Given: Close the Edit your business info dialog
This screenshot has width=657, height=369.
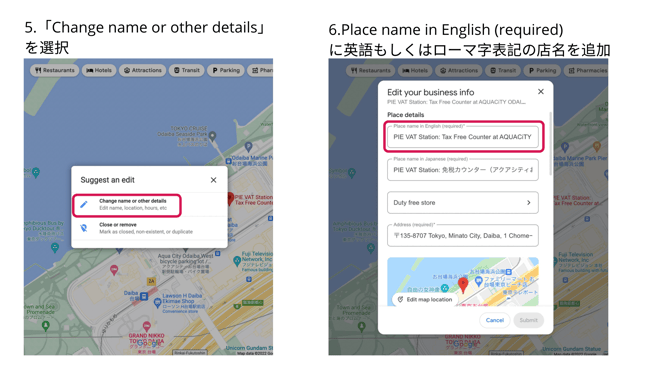Looking at the screenshot, I should coord(541,92).
